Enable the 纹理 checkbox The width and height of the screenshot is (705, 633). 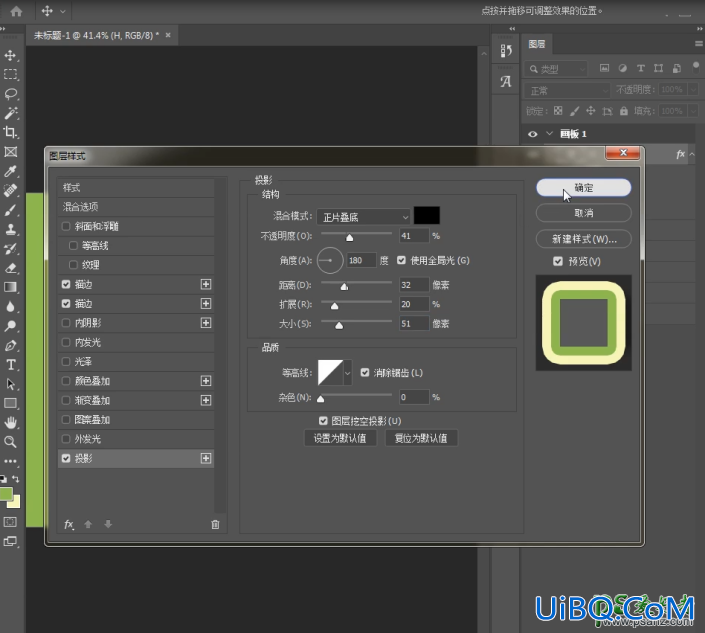tap(73, 265)
